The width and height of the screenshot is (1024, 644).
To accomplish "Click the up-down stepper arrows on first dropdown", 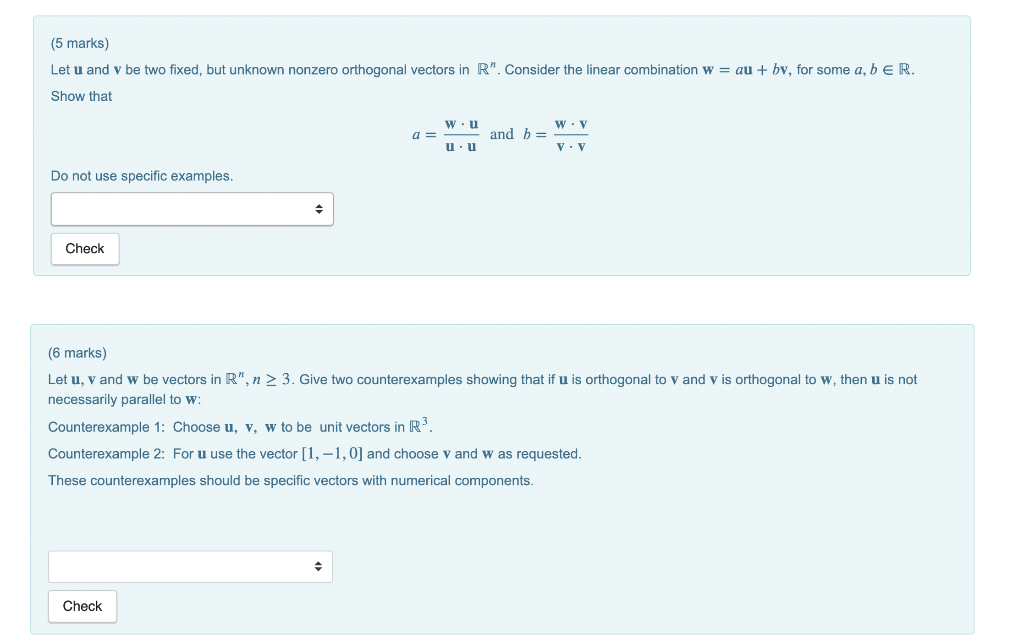I will (x=320, y=208).
